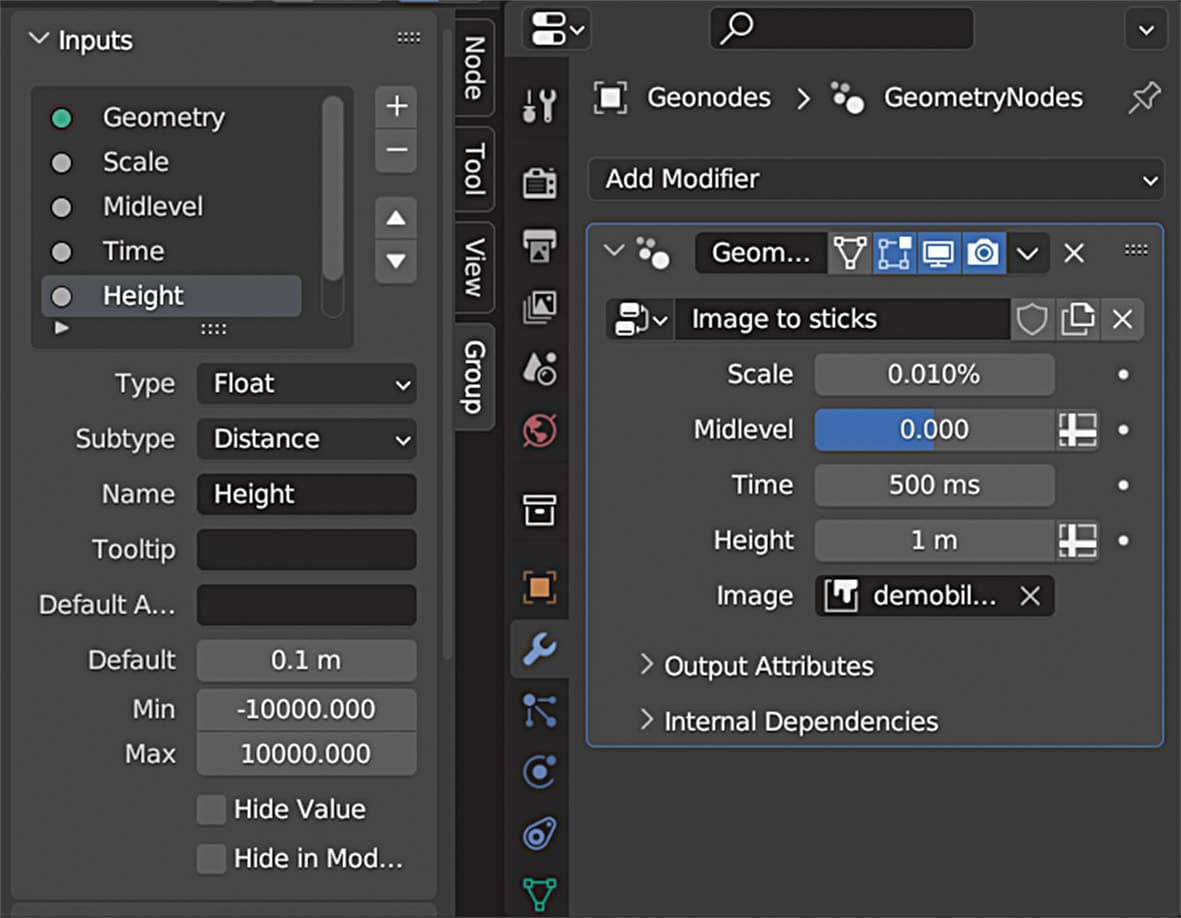Viewport: 1181px width, 918px height.
Task: Click the Add Modifier button
Action: [x=875, y=179]
